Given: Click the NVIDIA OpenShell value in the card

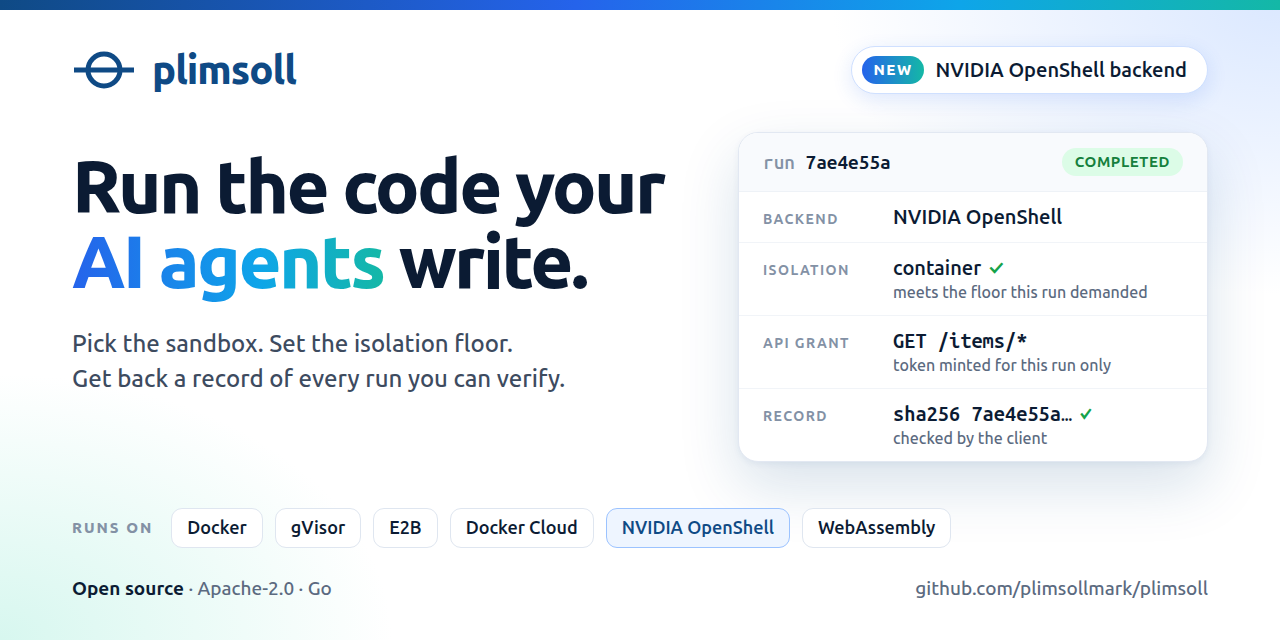Looking at the screenshot, I should (x=978, y=217).
